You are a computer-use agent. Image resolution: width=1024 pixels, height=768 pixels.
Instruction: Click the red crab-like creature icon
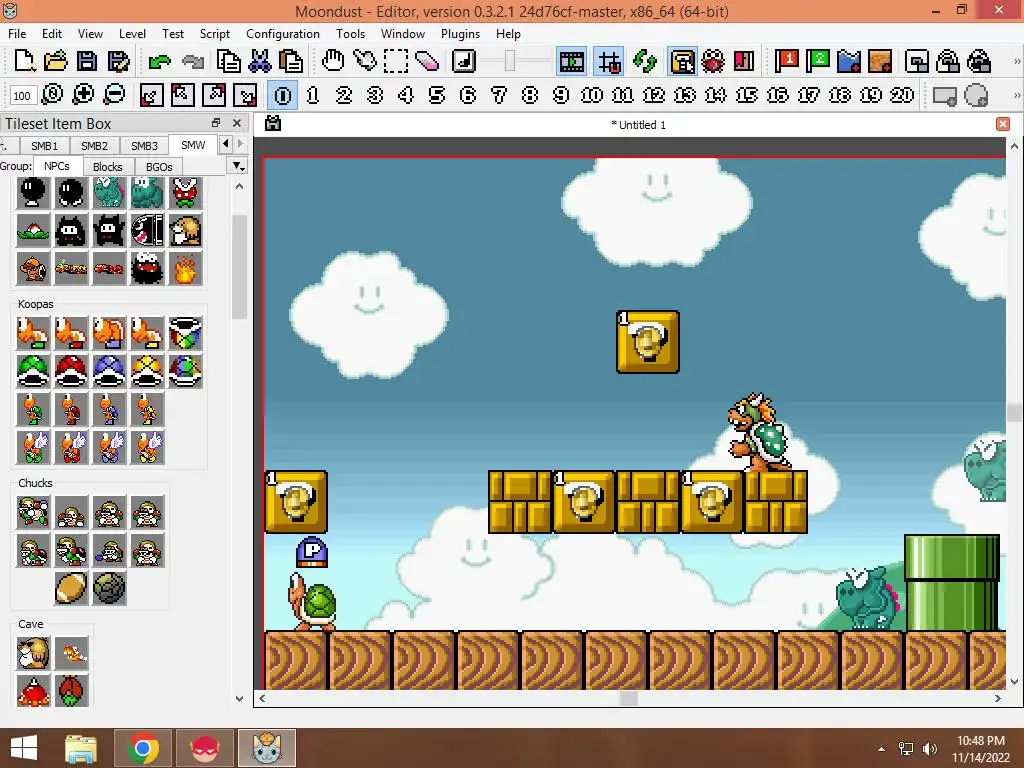click(713, 61)
